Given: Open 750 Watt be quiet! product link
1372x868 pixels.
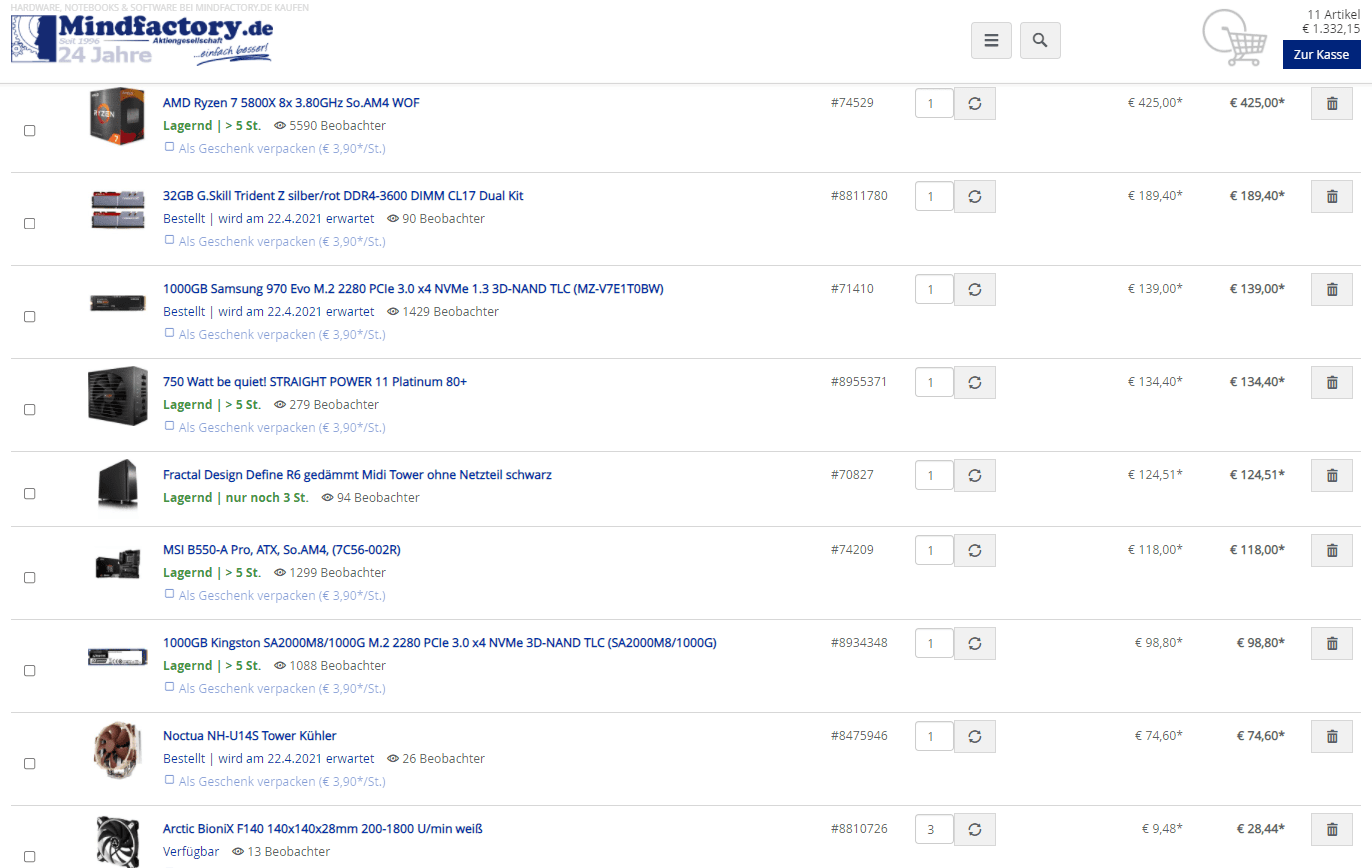Looking at the screenshot, I should click(315, 382).
